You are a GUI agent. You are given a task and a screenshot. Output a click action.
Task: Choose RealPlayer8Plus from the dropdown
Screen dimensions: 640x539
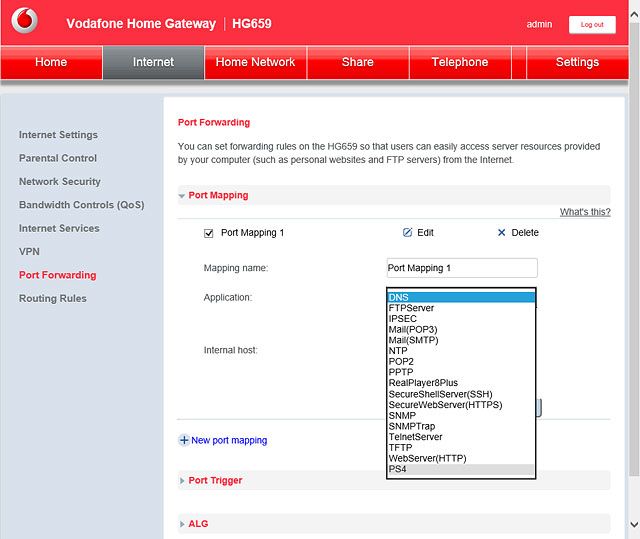tap(460, 383)
